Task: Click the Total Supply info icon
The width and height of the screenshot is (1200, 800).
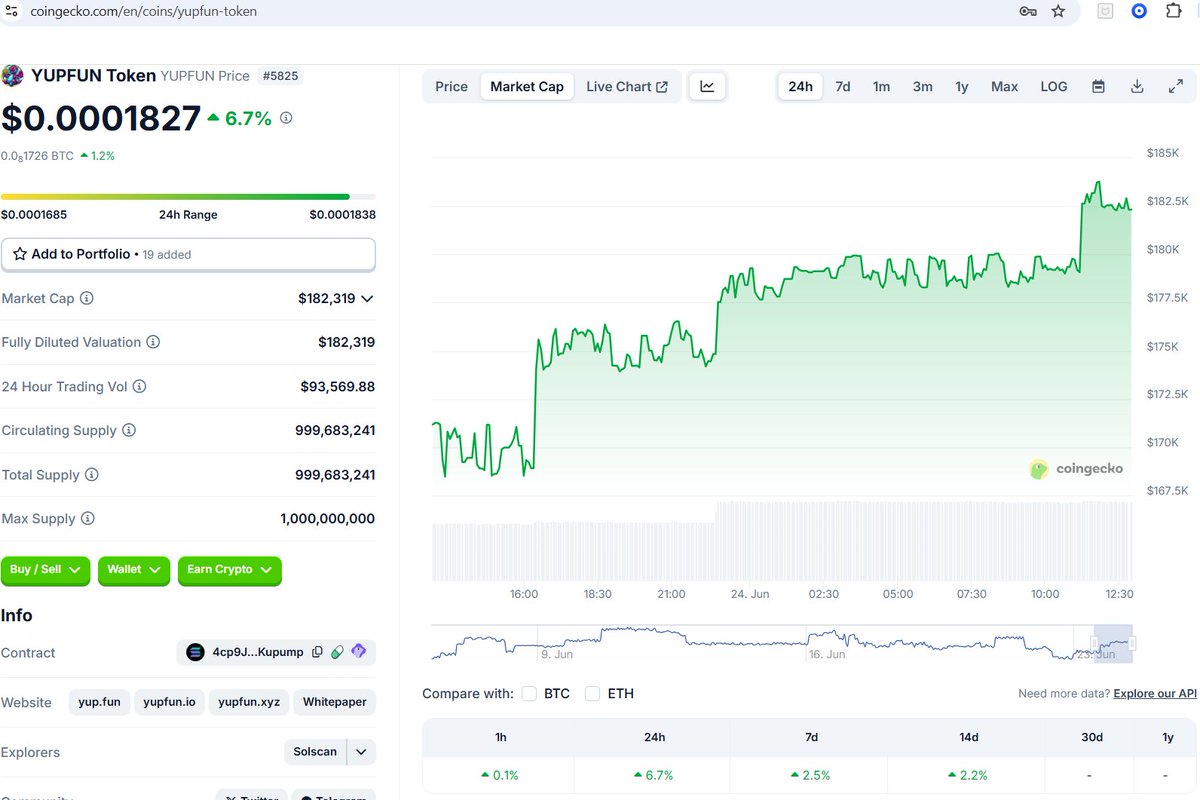Action: pyautogui.click(x=92, y=475)
